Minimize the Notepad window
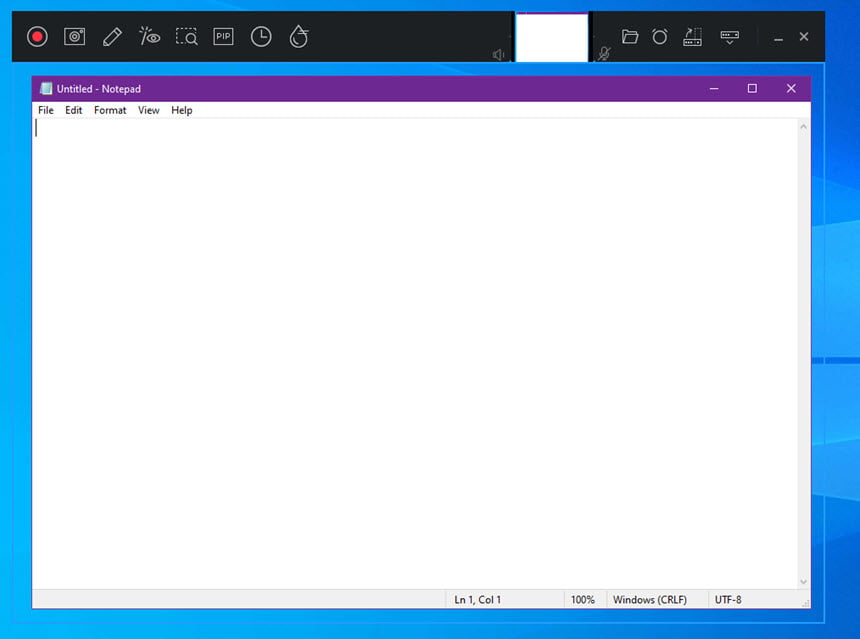 coord(714,88)
